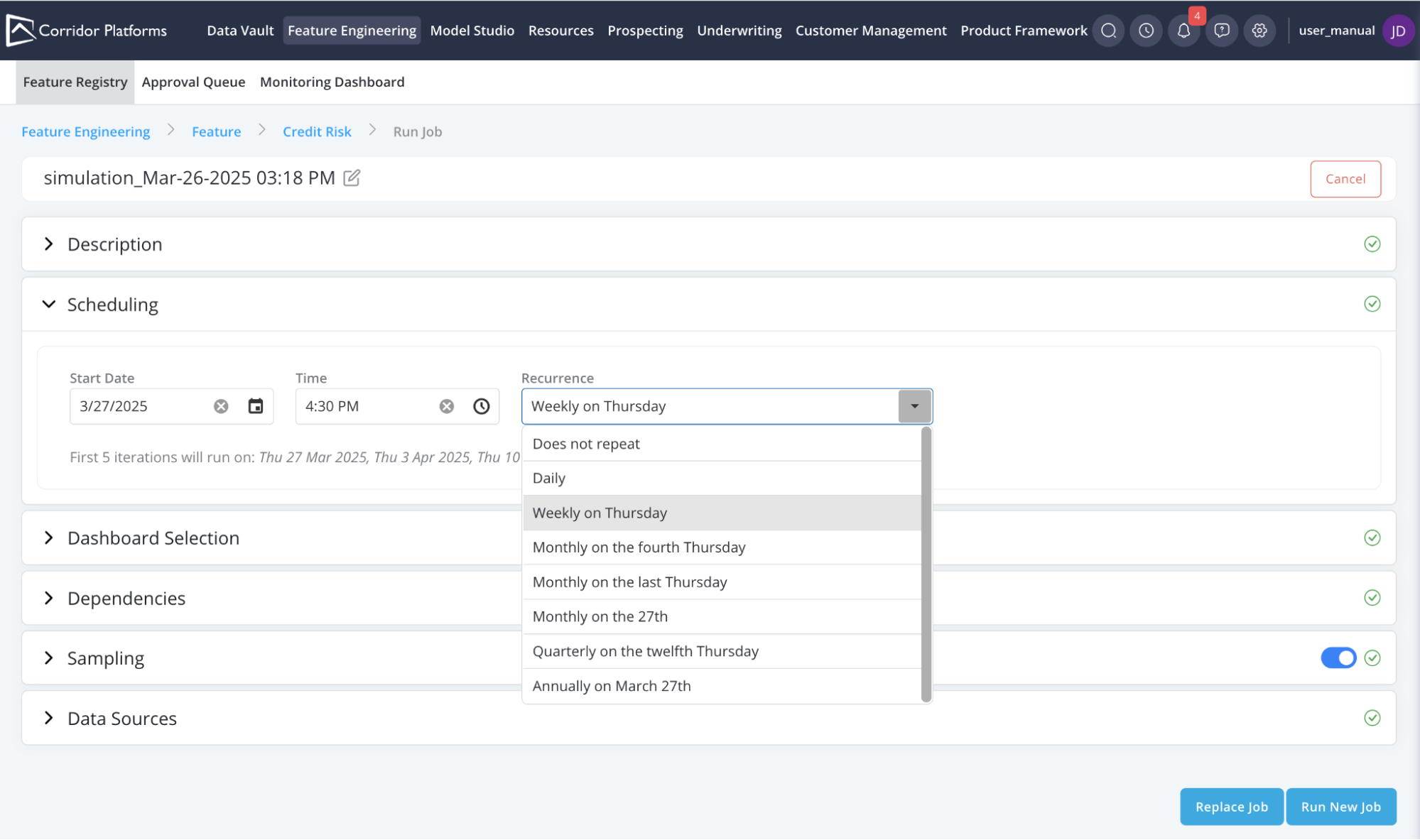Screen dimensions: 1420x840
Task: Open the history clock icon in header
Action: [1146, 31]
